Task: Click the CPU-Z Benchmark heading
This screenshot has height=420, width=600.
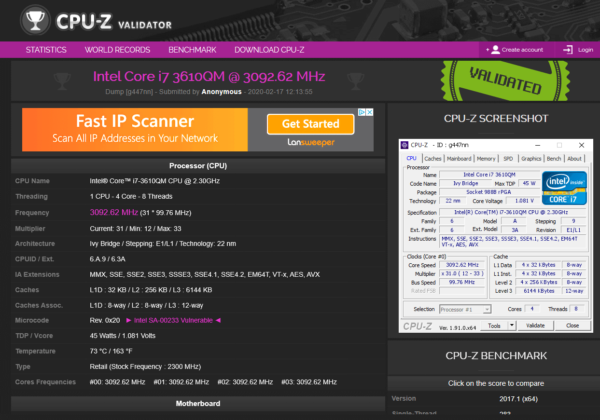Action: tap(496, 356)
